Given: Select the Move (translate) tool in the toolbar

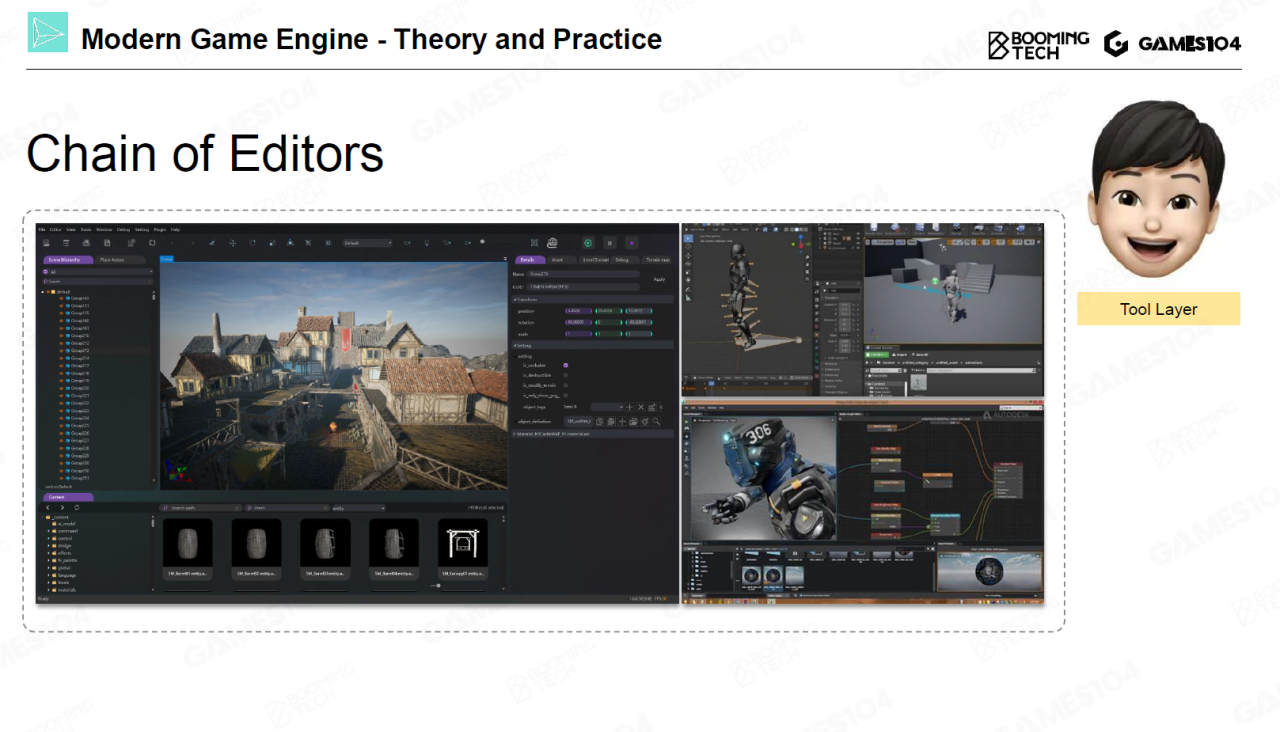Looking at the screenshot, I should tap(231, 243).
